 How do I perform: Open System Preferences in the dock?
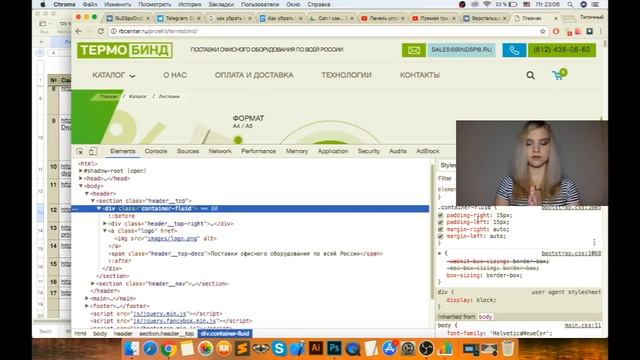click(408, 349)
